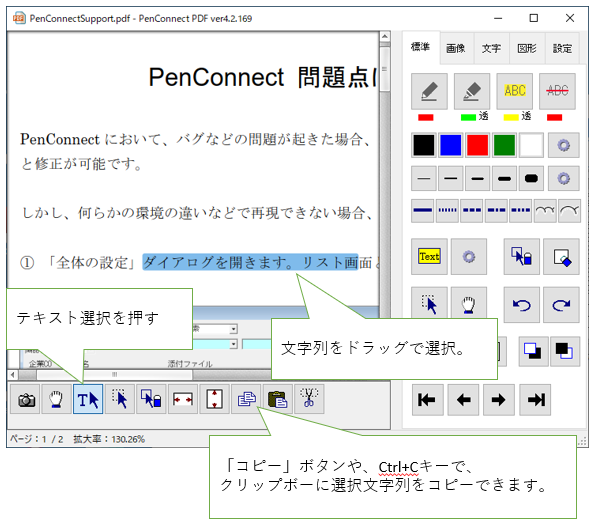Screen dimensions: 597x527
Task: Go to the next page
Action: click(499, 400)
